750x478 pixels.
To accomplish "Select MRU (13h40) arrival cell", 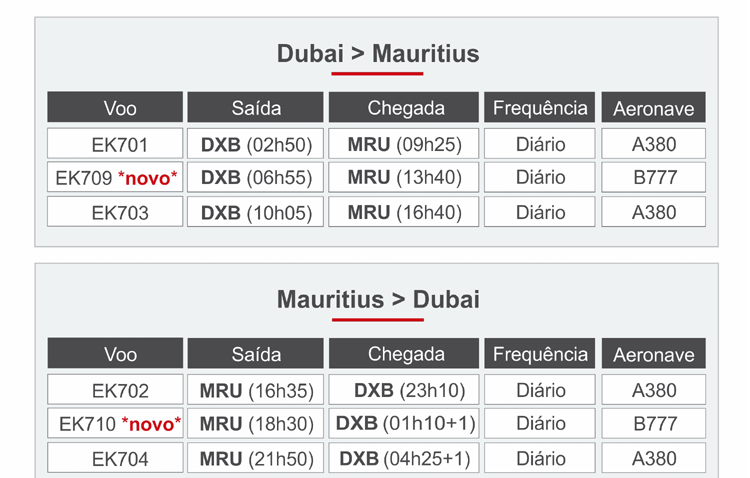I will tap(405, 178).
